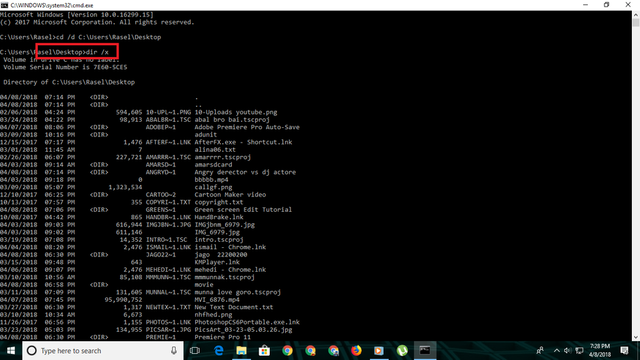640x360 pixels.
Task: Click the 'HandBrake.lnk' file name
Action: click(219, 217)
